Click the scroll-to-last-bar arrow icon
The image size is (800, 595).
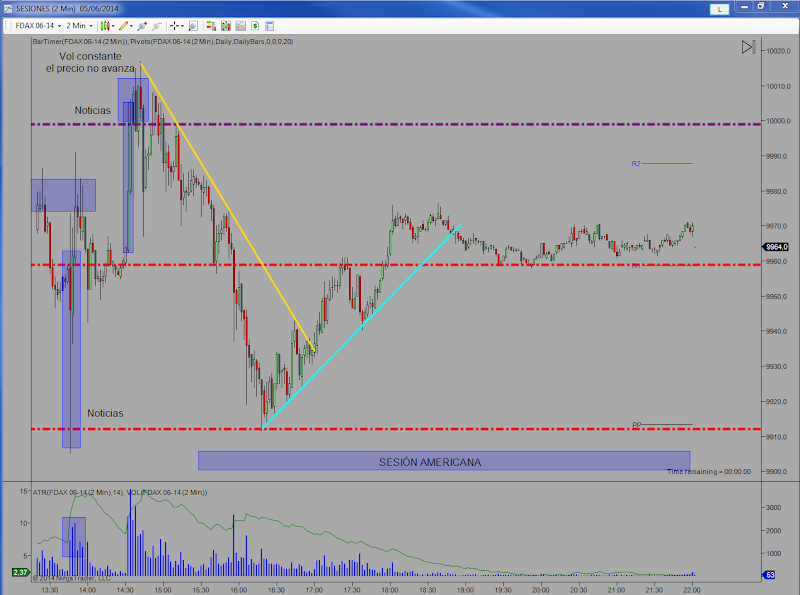point(748,47)
